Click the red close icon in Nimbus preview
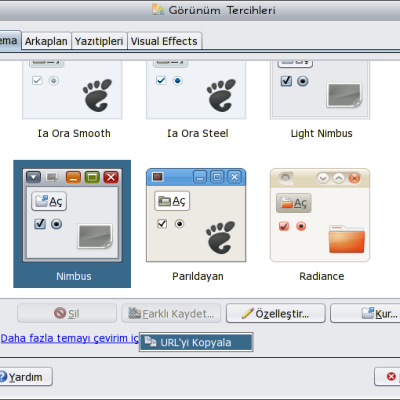The width and height of the screenshot is (400, 400). tap(111, 177)
